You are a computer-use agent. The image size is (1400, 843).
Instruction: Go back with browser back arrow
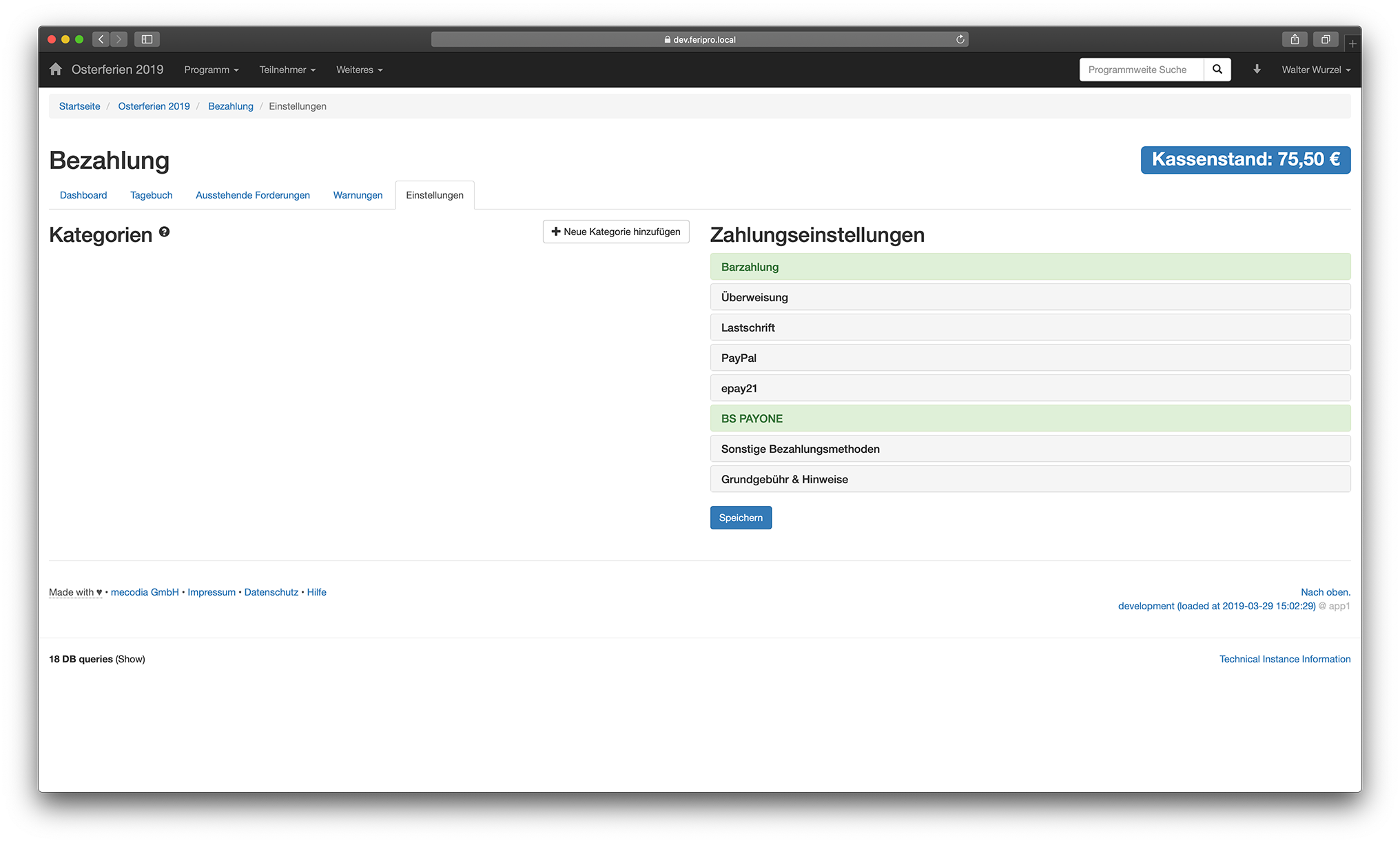[x=101, y=39]
